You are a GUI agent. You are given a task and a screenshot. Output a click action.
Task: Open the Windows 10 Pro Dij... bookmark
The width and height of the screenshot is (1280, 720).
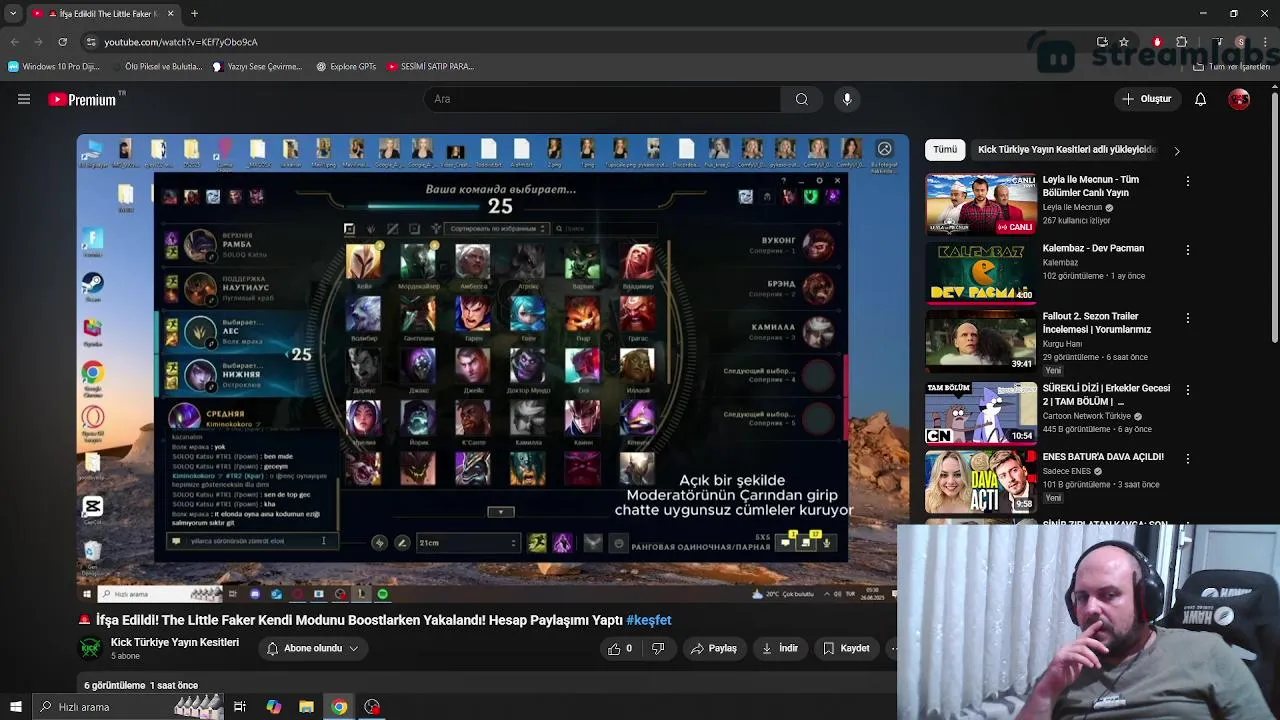pyautogui.click(x=54, y=67)
